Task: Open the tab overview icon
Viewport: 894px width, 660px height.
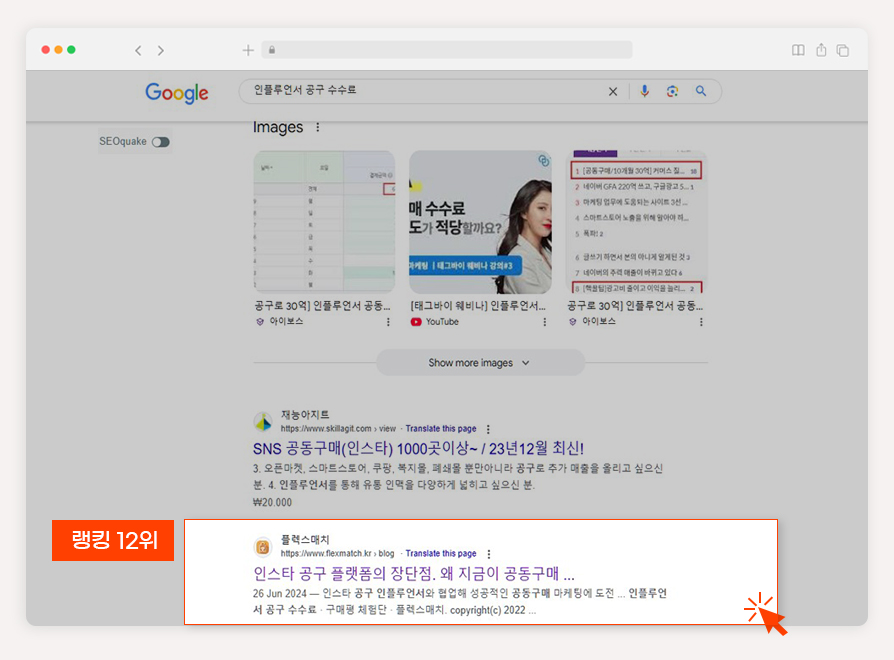Action: coord(843,50)
